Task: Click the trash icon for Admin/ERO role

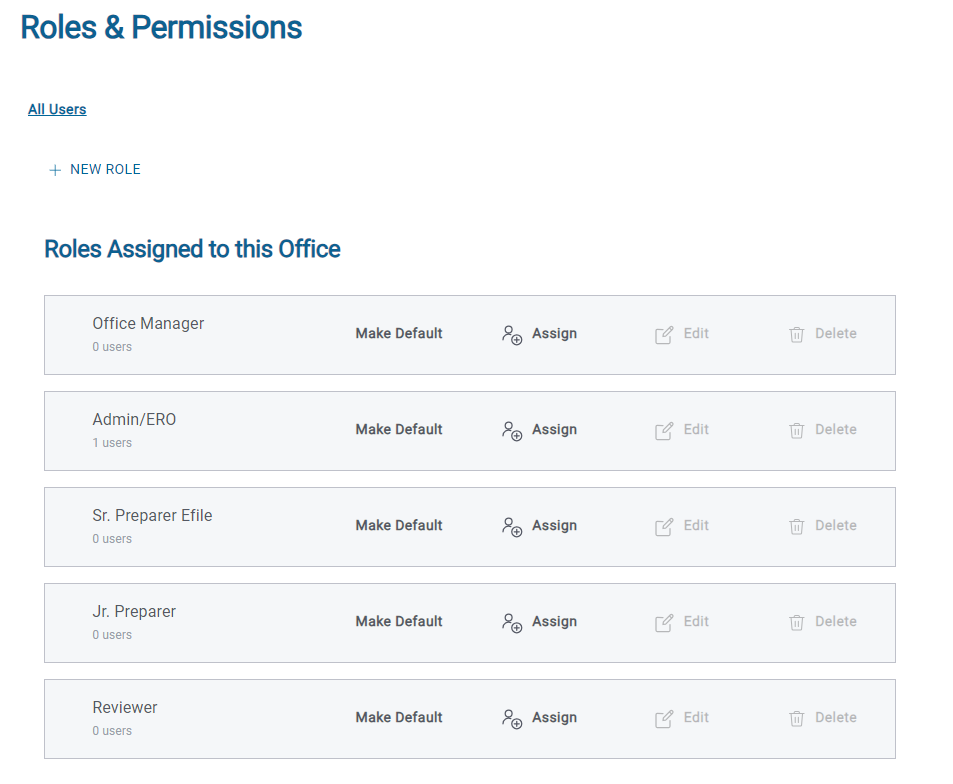Action: coord(797,431)
